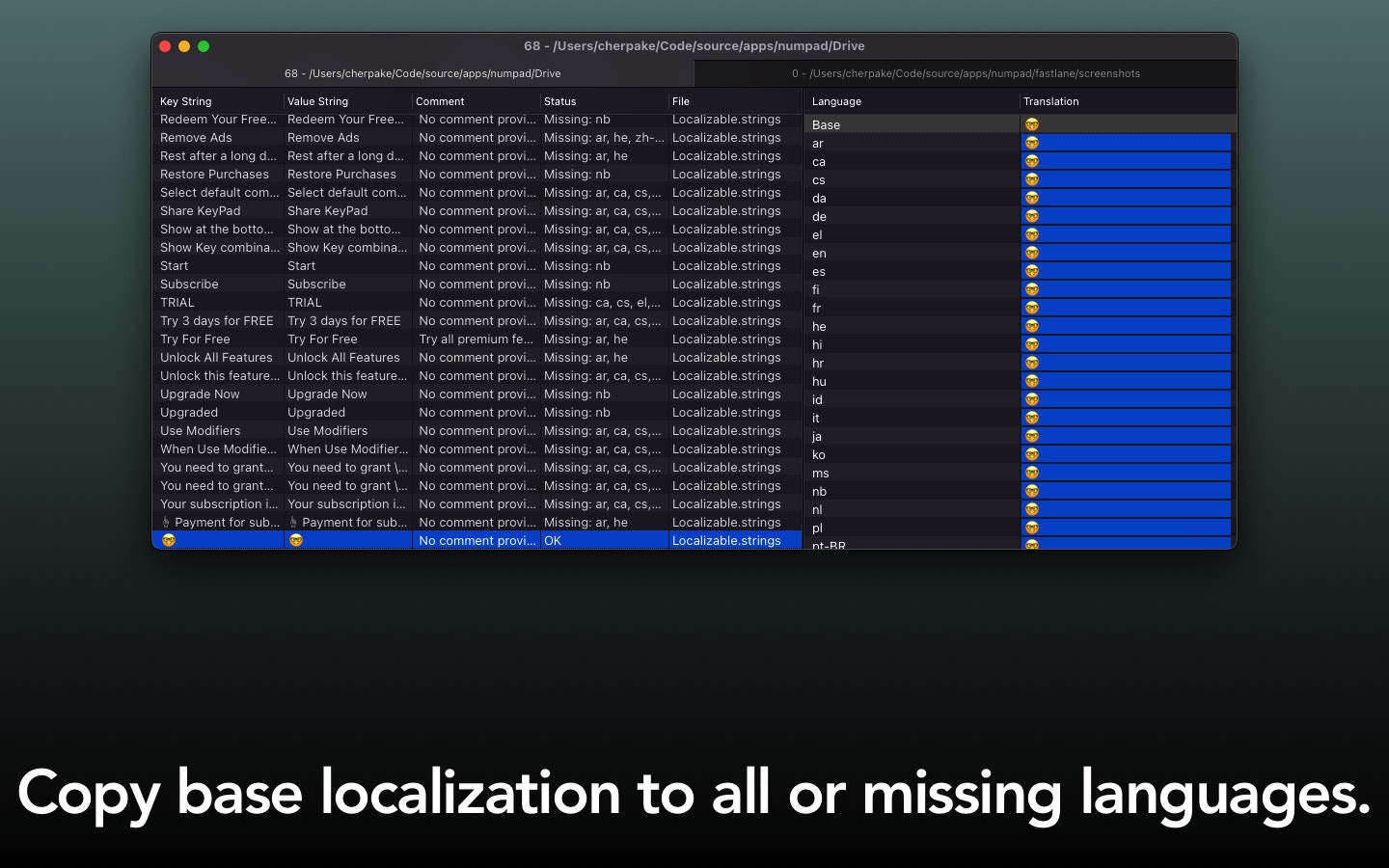Viewport: 1389px width, 868px height.
Task: Click the emoji translation for nb
Action: [1032, 491]
